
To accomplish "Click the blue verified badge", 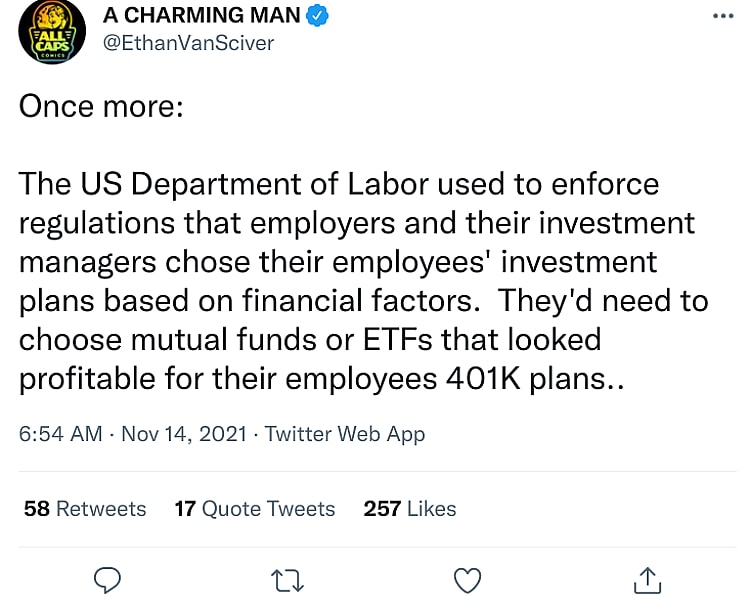I will 319,17.
